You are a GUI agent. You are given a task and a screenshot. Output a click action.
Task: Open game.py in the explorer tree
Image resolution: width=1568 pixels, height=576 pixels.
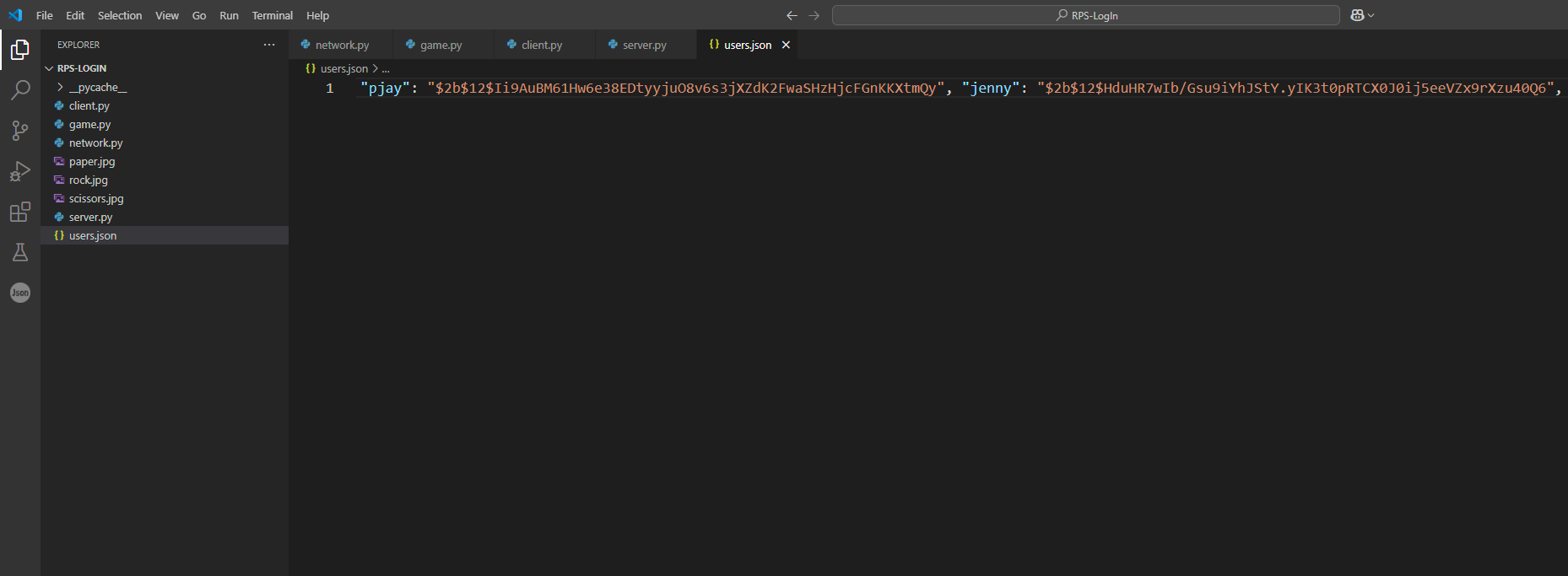(x=165, y=124)
